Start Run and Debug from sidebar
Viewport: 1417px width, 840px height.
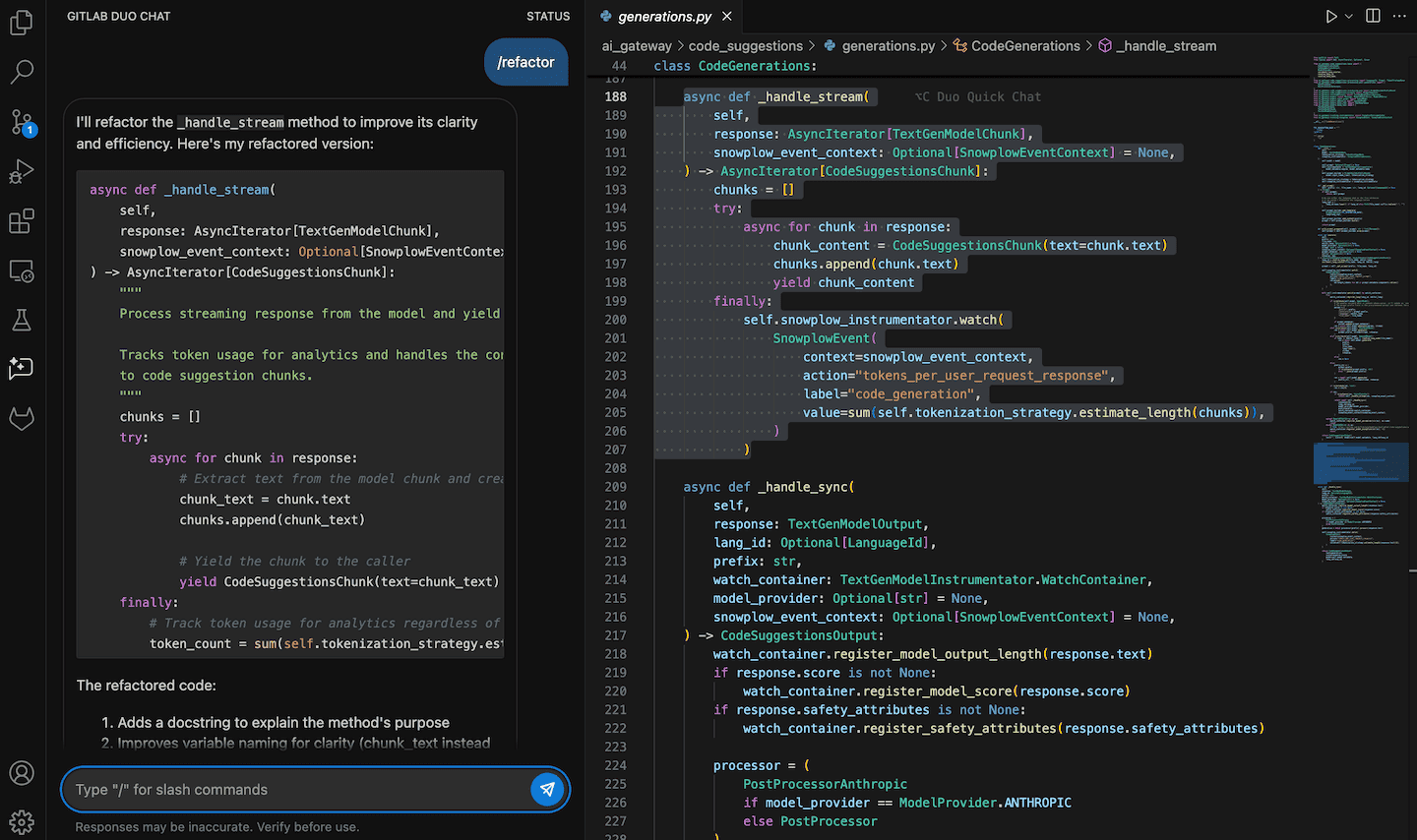[22, 171]
